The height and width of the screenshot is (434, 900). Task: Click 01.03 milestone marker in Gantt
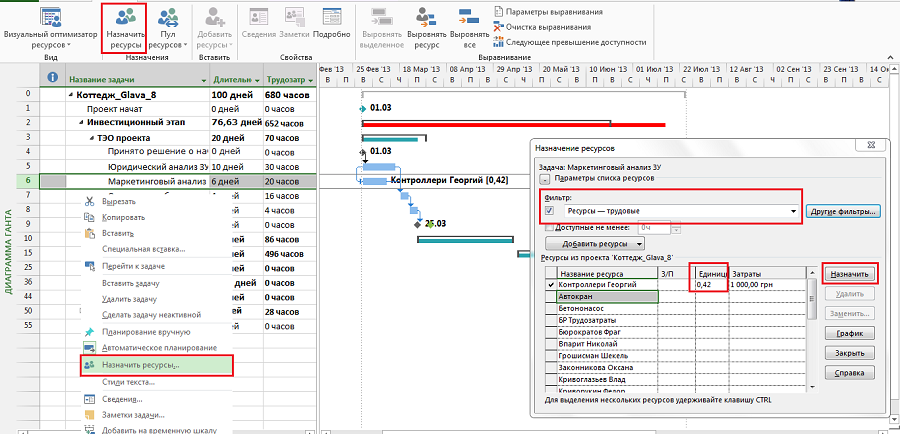363,108
